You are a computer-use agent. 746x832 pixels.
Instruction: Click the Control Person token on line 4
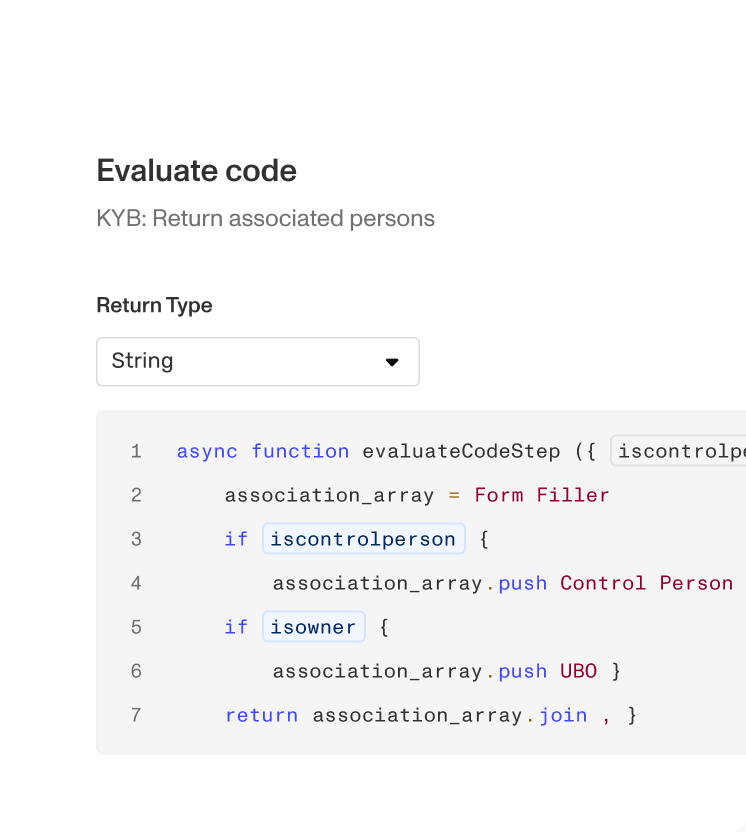[x=650, y=583]
